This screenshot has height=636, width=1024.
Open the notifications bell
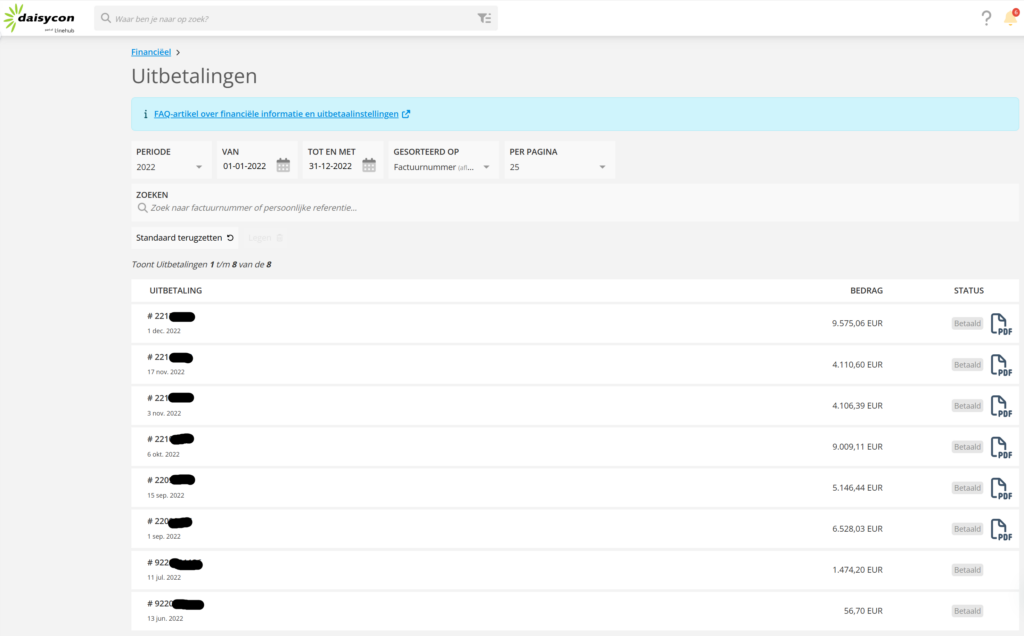1010,18
